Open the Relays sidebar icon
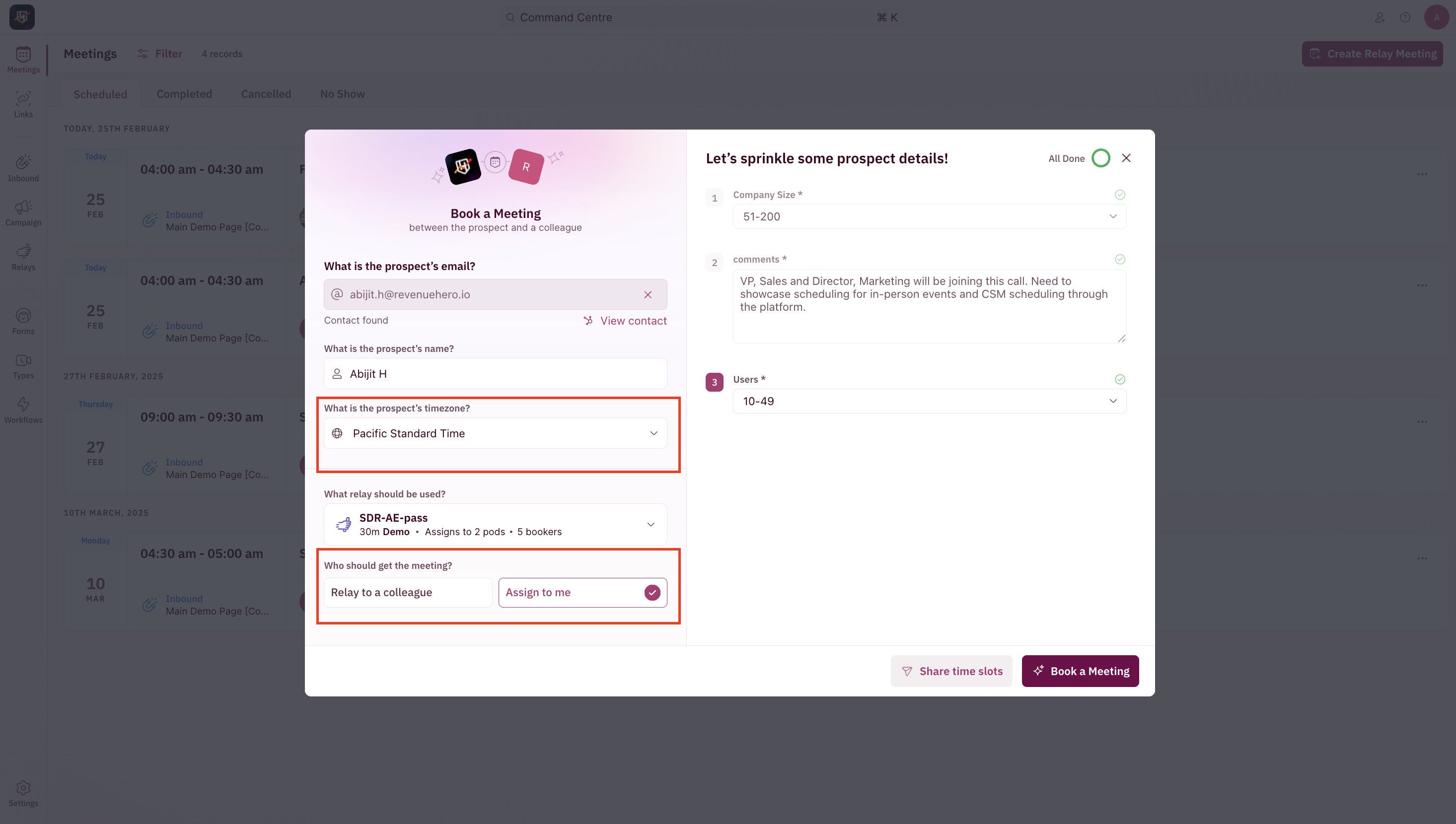 (x=23, y=257)
